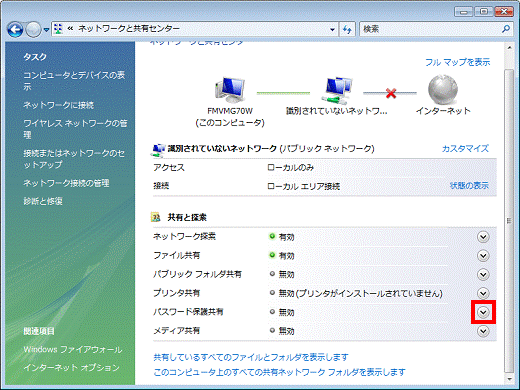Click the refresh button beside address bar
The width and height of the screenshot is (520, 390).
(x=347, y=30)
